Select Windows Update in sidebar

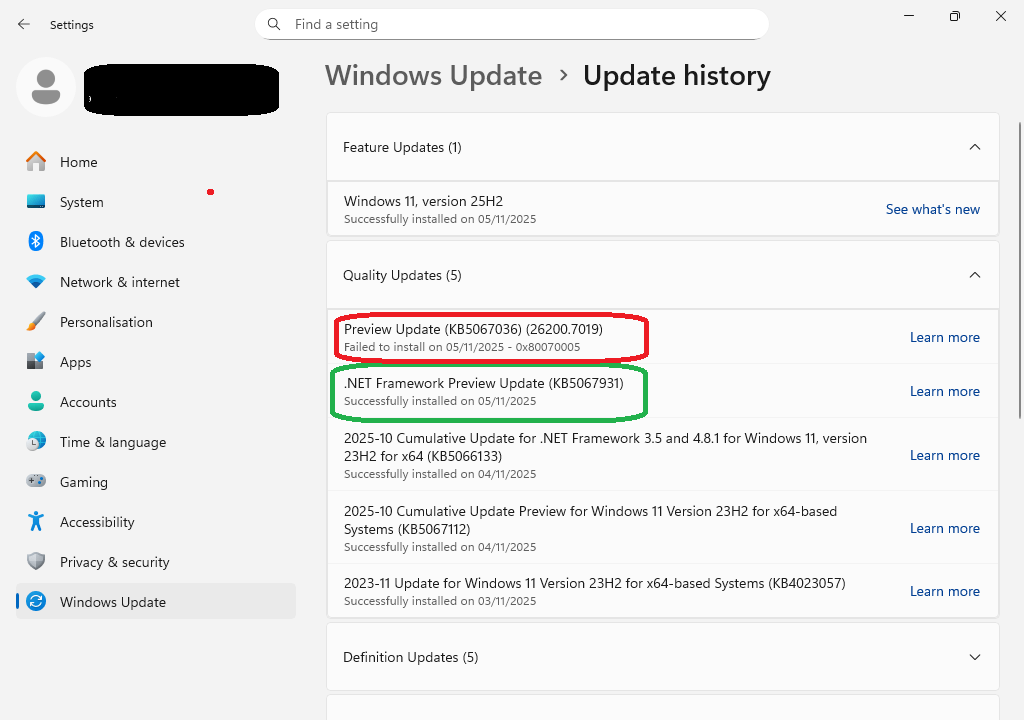(x=156, y=602)
